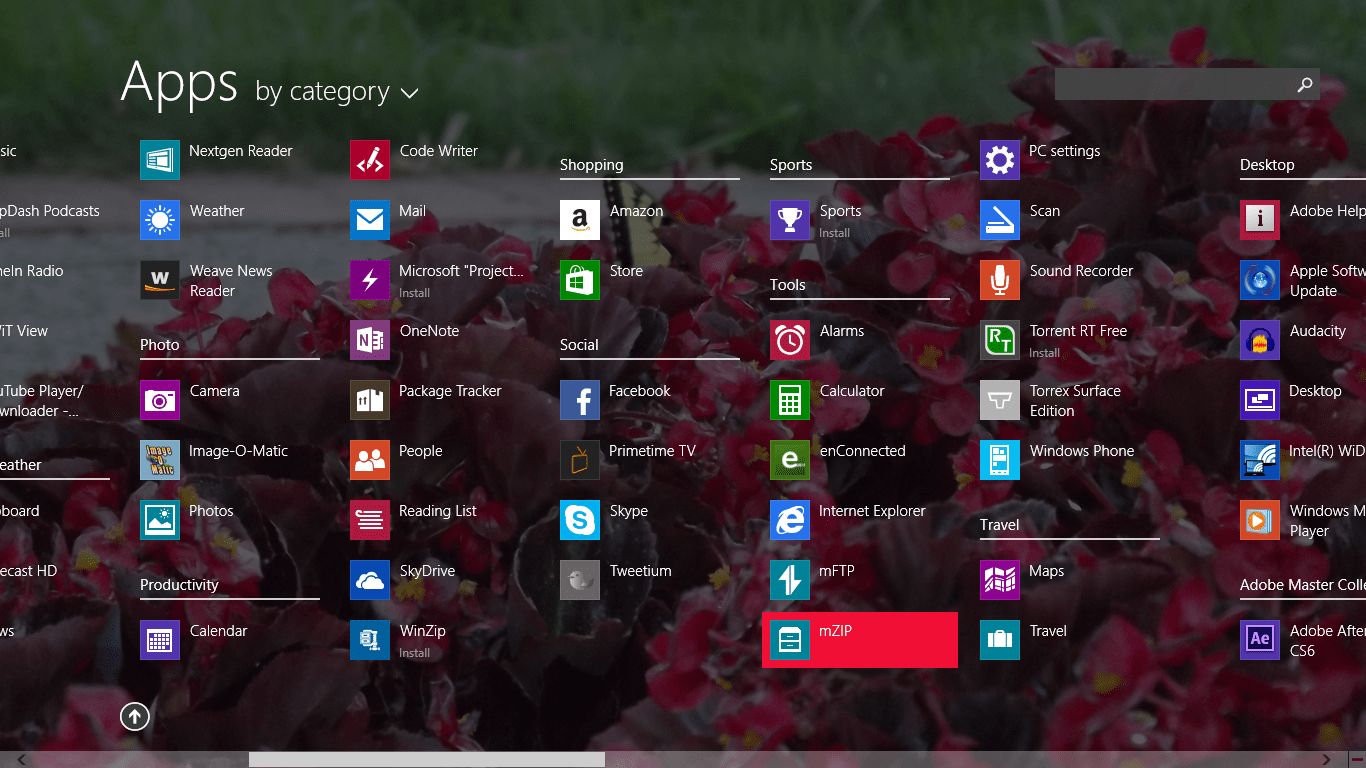Expand the "by category" sort dropdown
The image size is (1366, 768).
pyautogui.click(x=337, y=92)
